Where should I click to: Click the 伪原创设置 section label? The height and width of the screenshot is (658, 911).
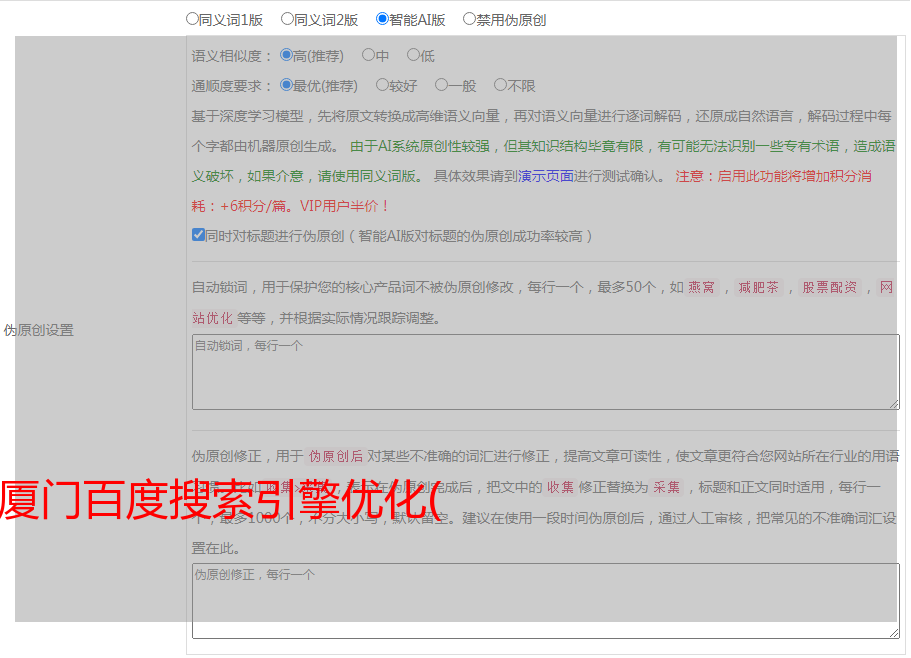click(38, 330)
